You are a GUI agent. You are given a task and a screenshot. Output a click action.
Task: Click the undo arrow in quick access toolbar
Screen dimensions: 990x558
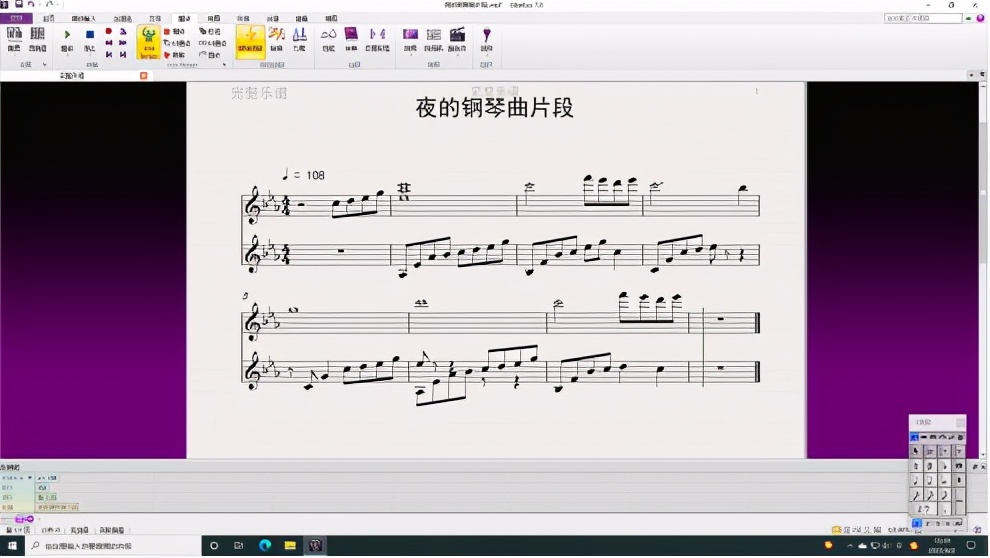pyautogui.click(x=31, y=4)
